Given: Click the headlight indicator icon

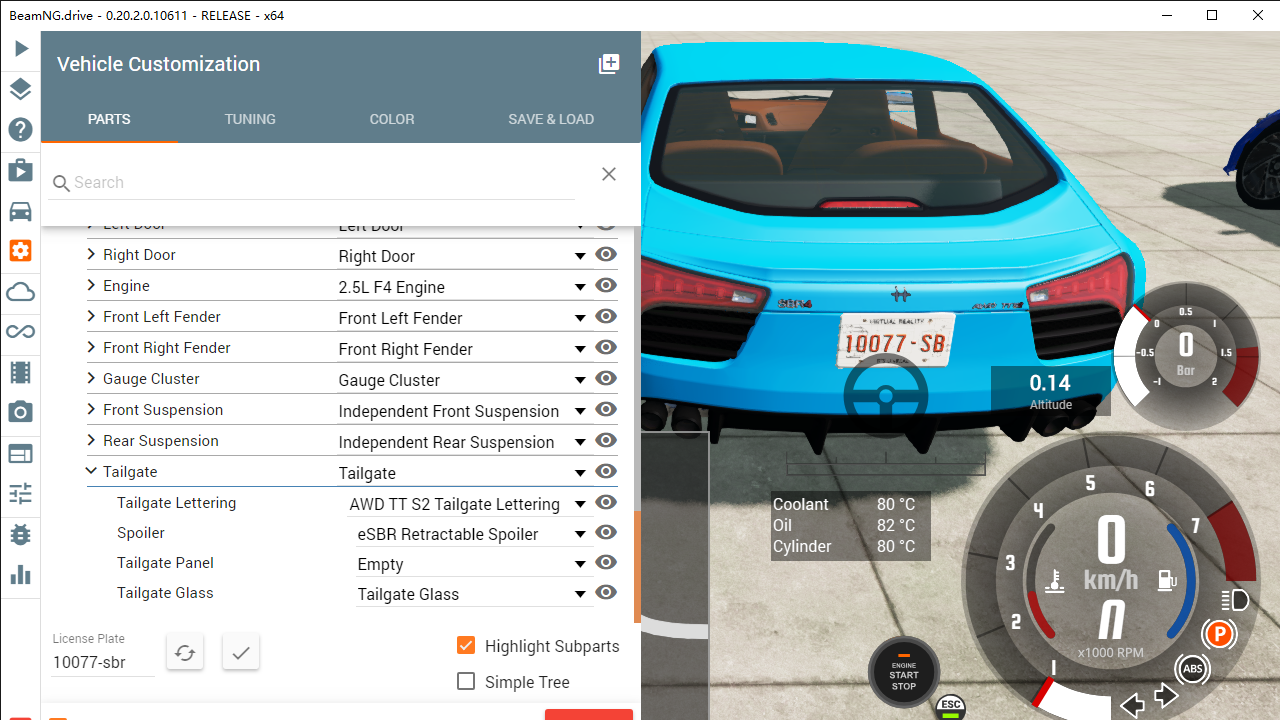Looking at the screenshot, I should coord(1235,600).
